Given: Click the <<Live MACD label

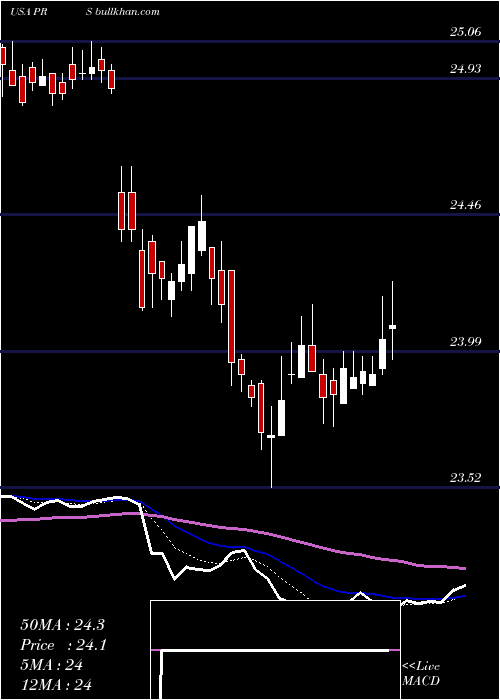Looking at the screenshot, I should click(421, 673).
